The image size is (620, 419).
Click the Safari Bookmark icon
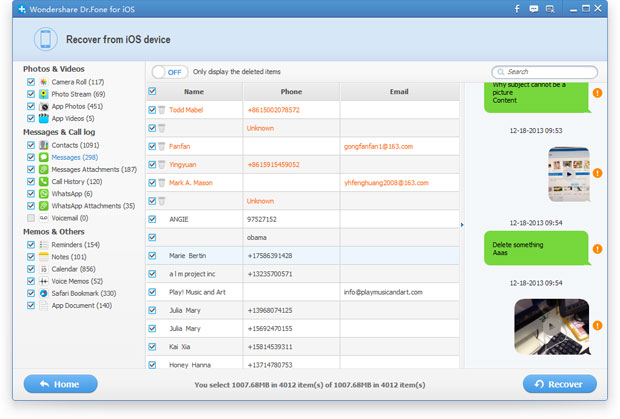tap(43, 293)
